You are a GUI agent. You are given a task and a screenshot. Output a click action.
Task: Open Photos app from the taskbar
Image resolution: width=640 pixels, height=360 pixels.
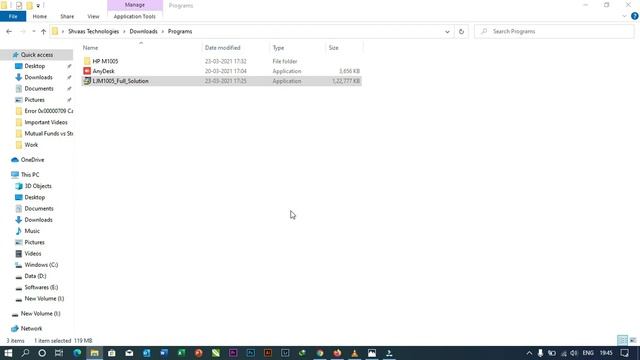(x=372, y=353)
